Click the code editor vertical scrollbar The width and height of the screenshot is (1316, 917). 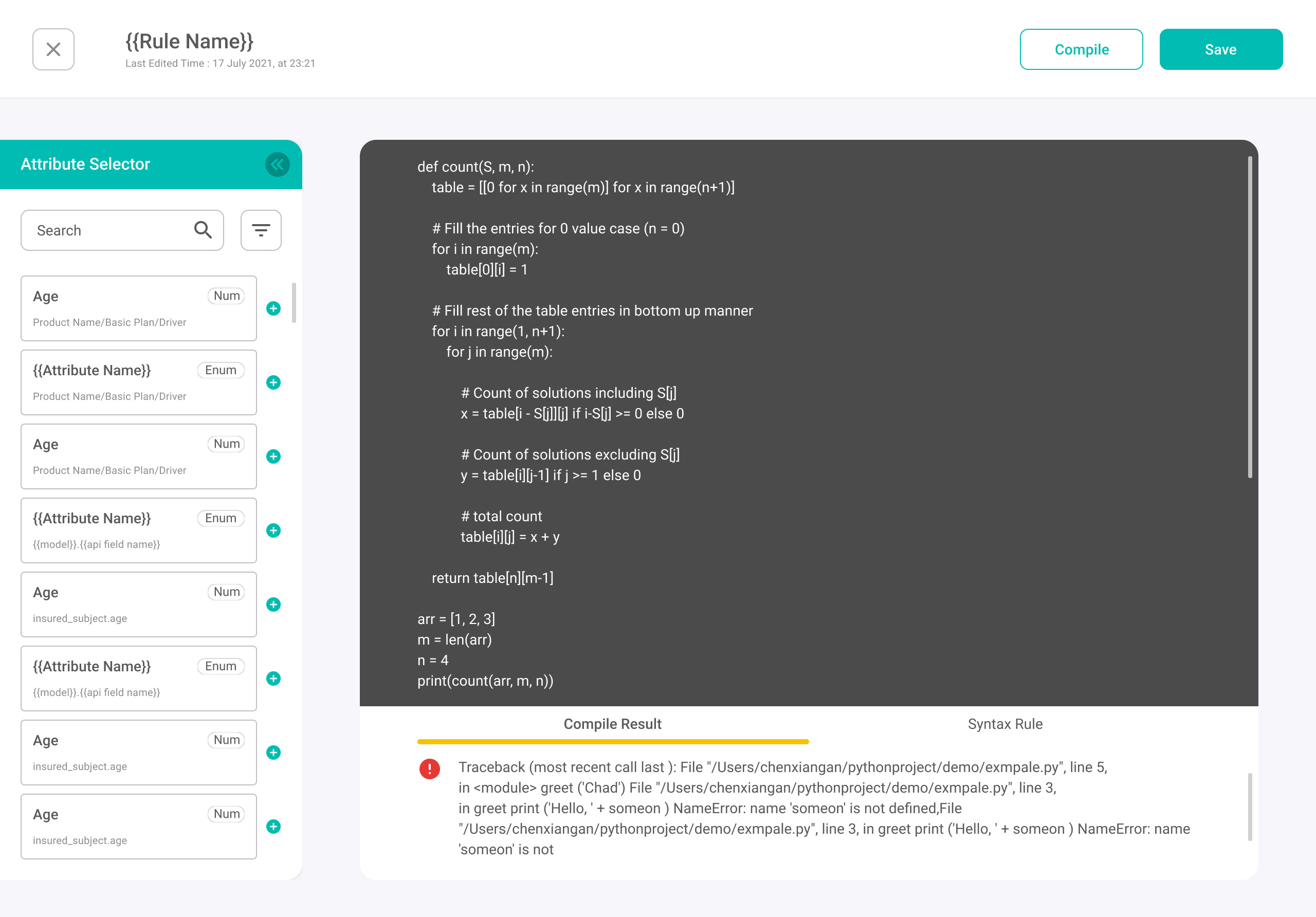click(1250, 317)
